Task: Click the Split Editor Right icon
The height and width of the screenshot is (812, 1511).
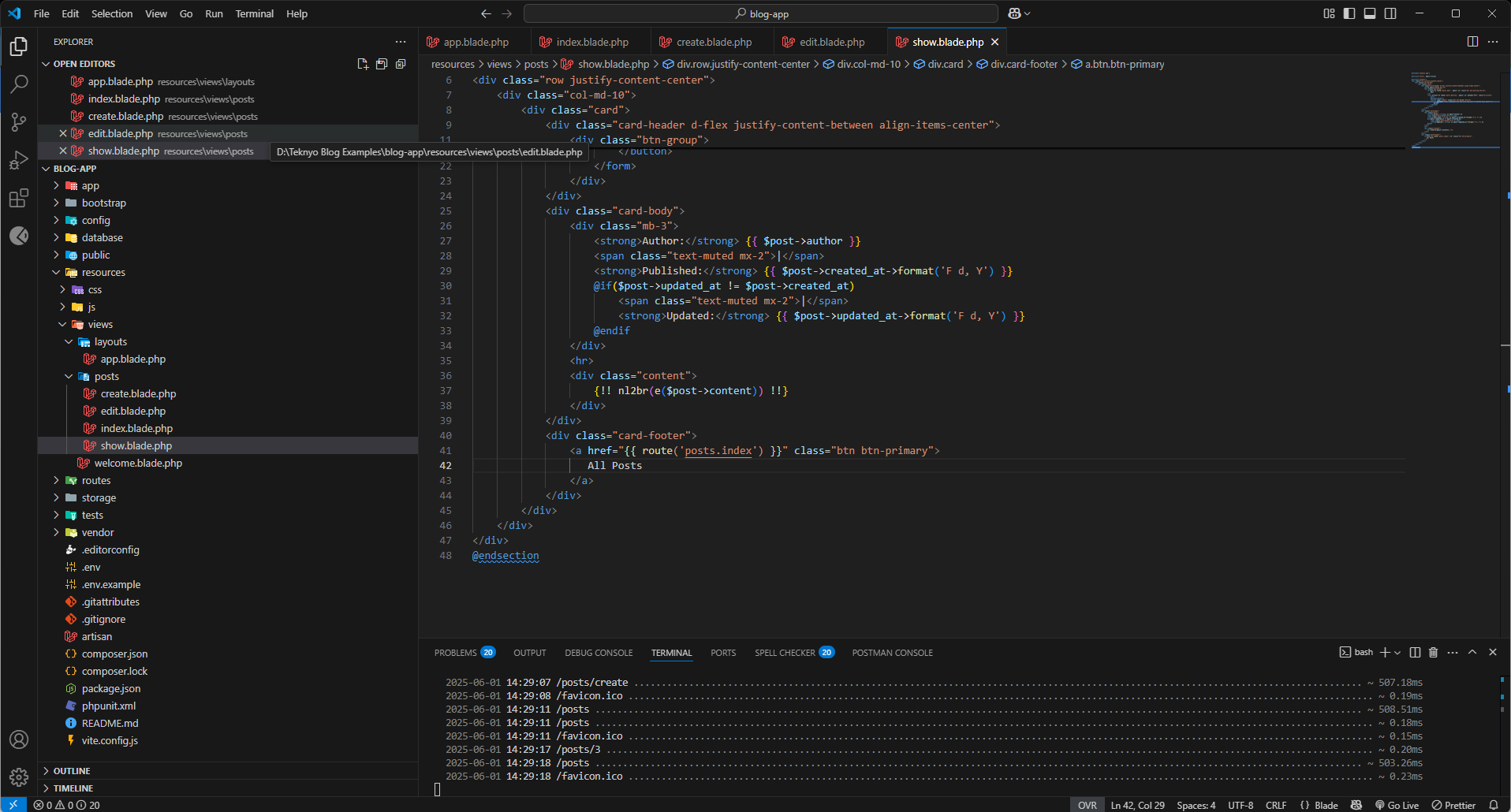Action: point(1472,42)
